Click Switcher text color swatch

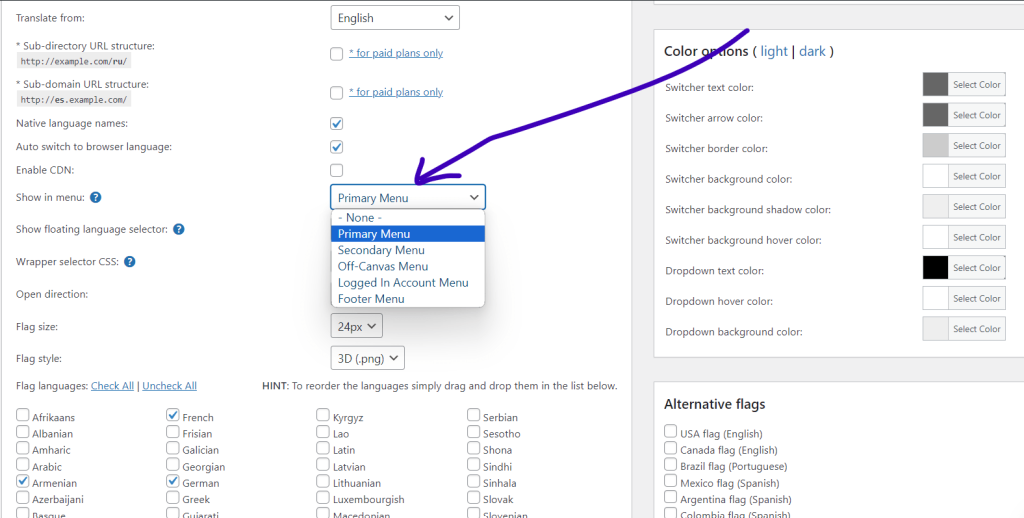pyautogui.click(x=935, y=84)
